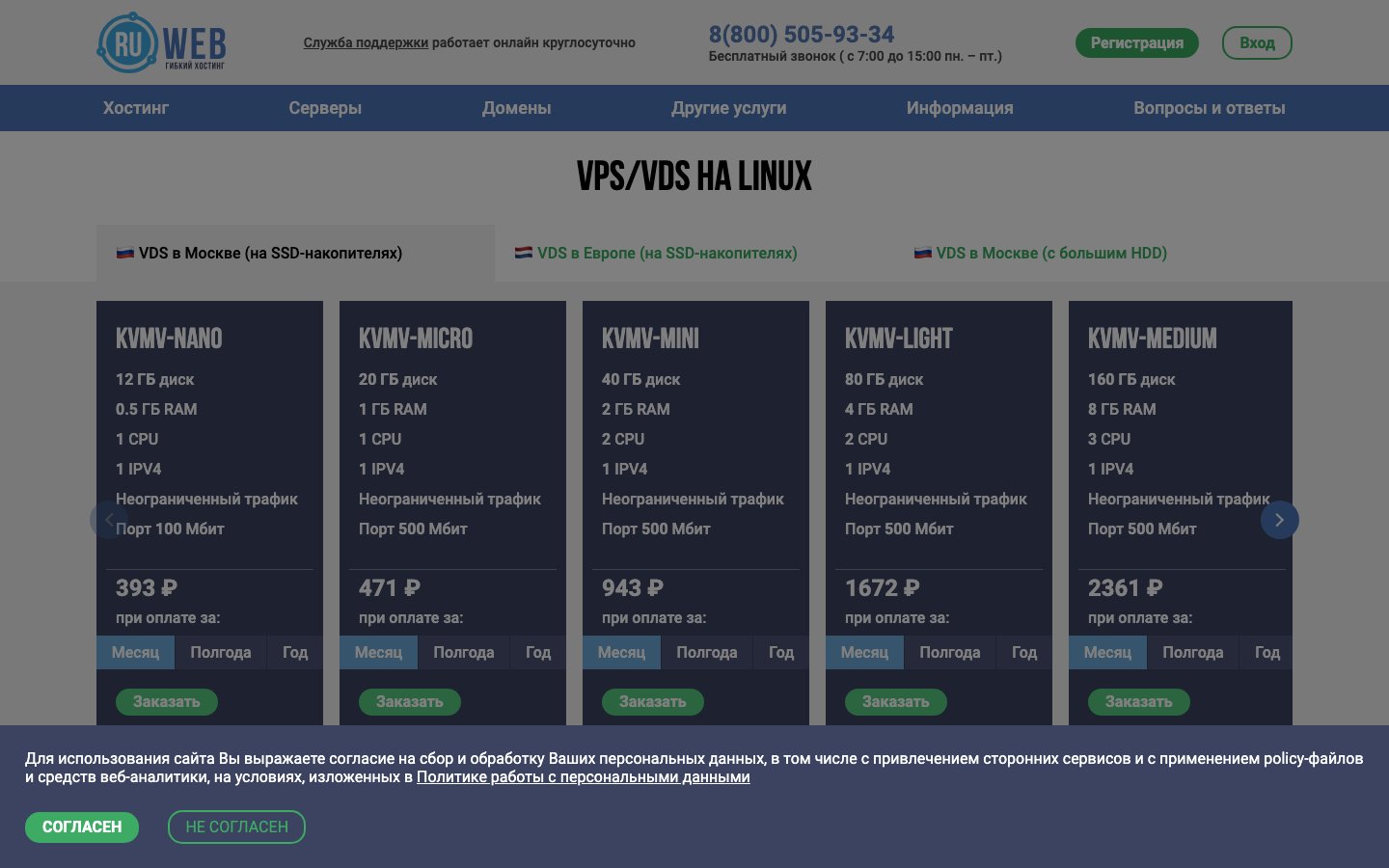This screenshot has height=868, width=1389.
Task: Open Служба поддержки link
Action: pos(366,42)
